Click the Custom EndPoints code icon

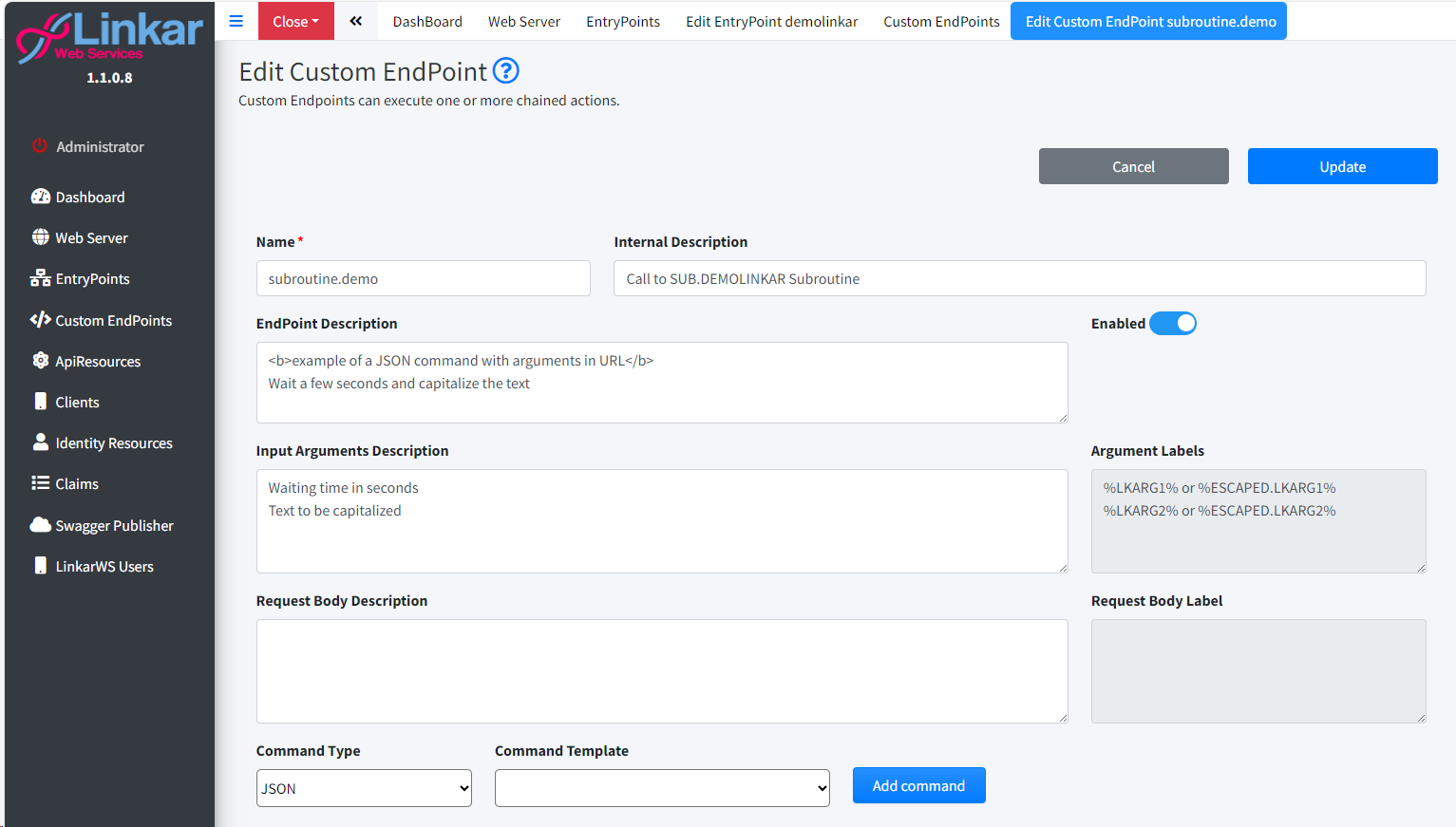pos(41,320)
